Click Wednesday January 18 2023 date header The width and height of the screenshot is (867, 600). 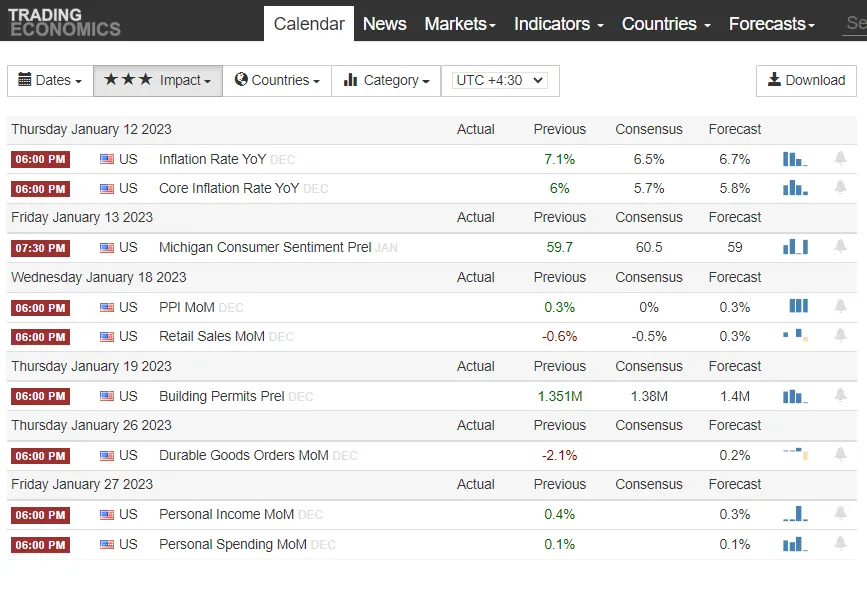98,277
